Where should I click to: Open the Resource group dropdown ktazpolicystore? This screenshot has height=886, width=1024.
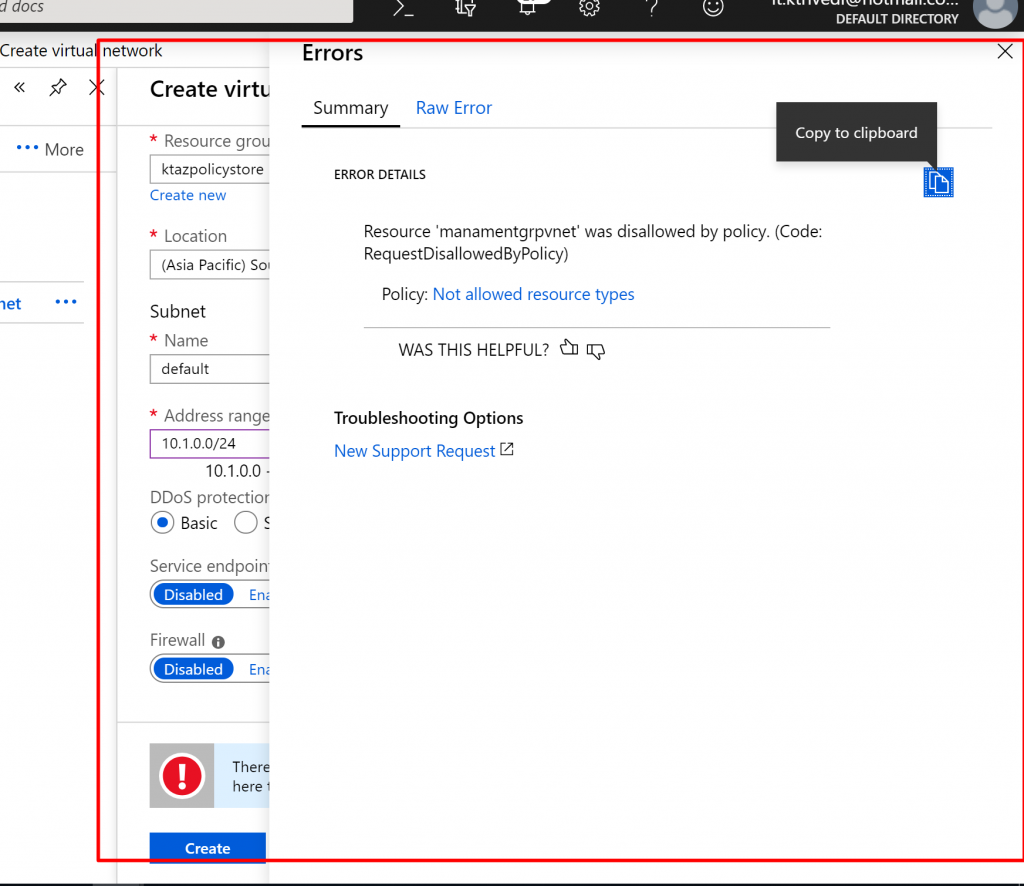(x=209, y=169)
